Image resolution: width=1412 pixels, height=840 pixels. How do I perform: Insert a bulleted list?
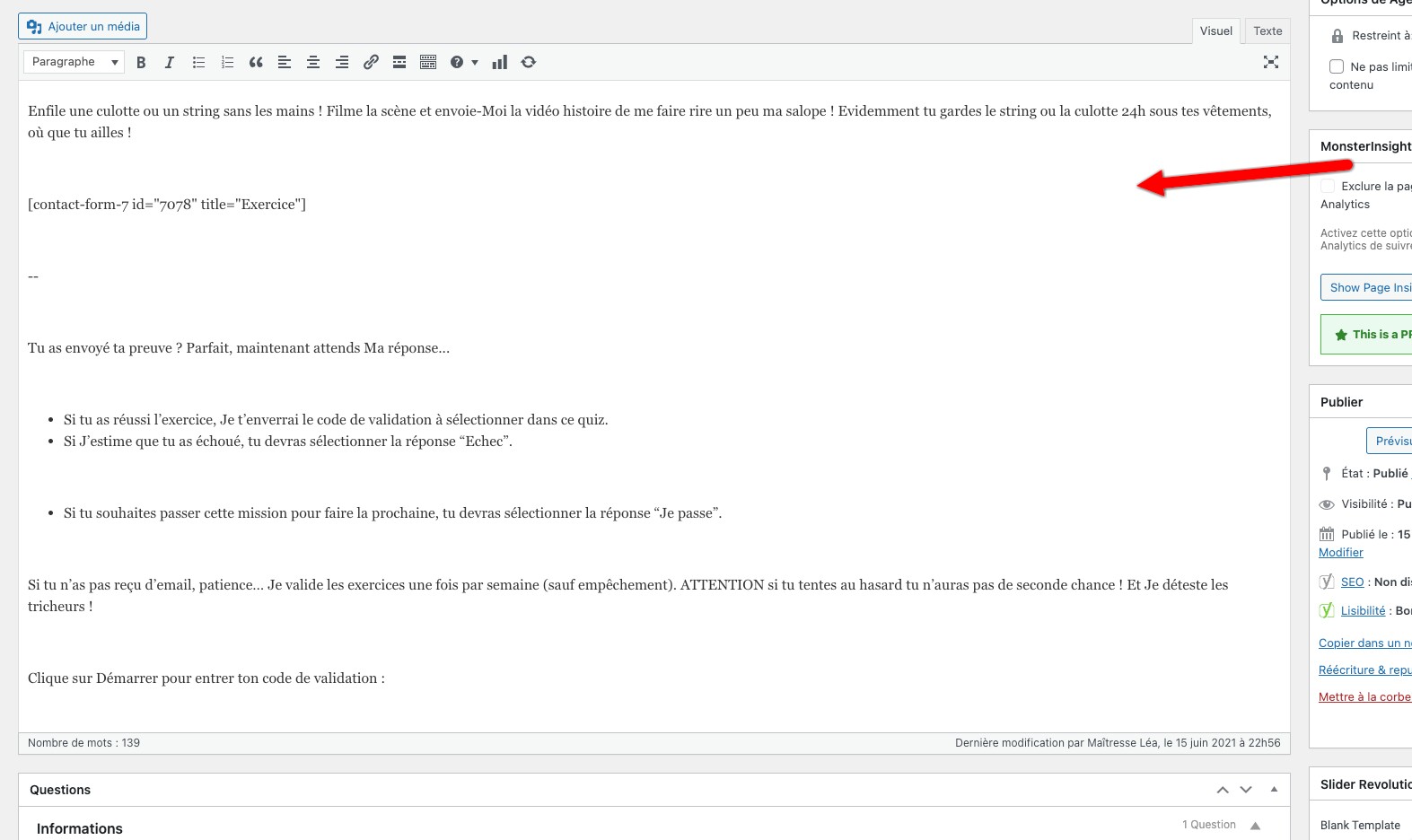tap(198, 62)
